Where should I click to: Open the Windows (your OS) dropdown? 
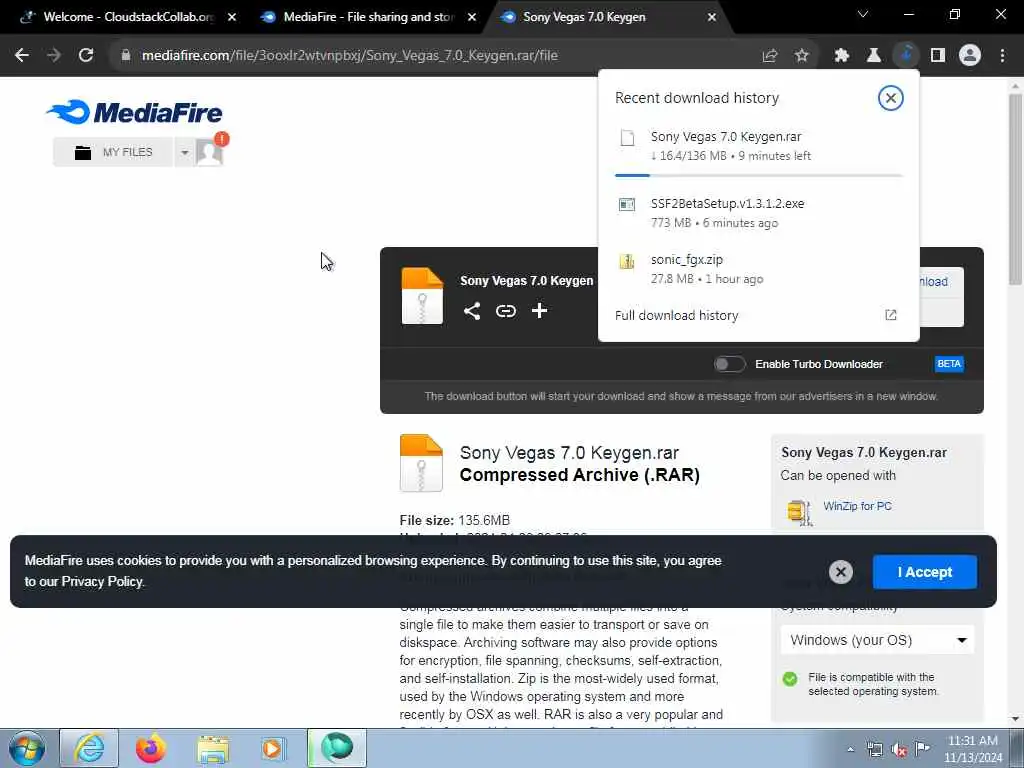pos(877,640)
